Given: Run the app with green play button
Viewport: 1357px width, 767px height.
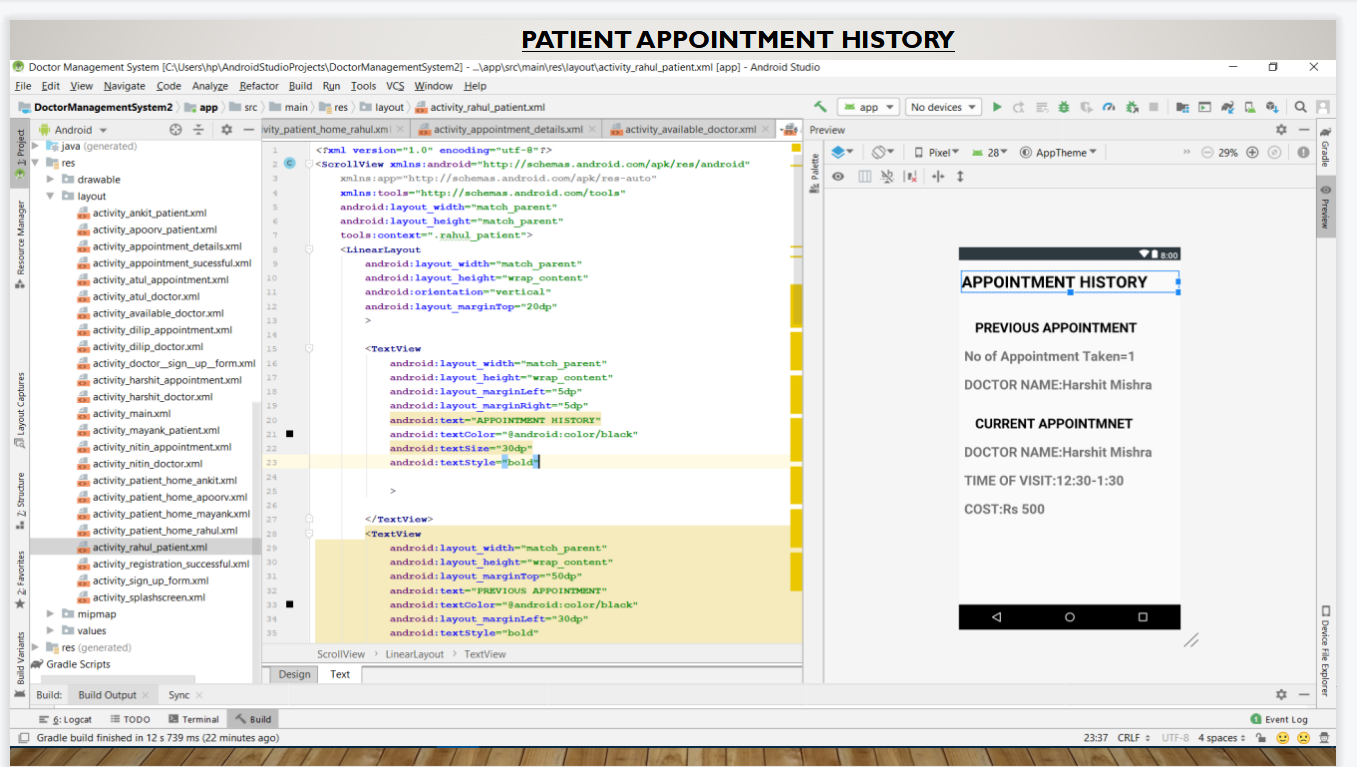Looking at the screenshot, I should coord(996,107).
